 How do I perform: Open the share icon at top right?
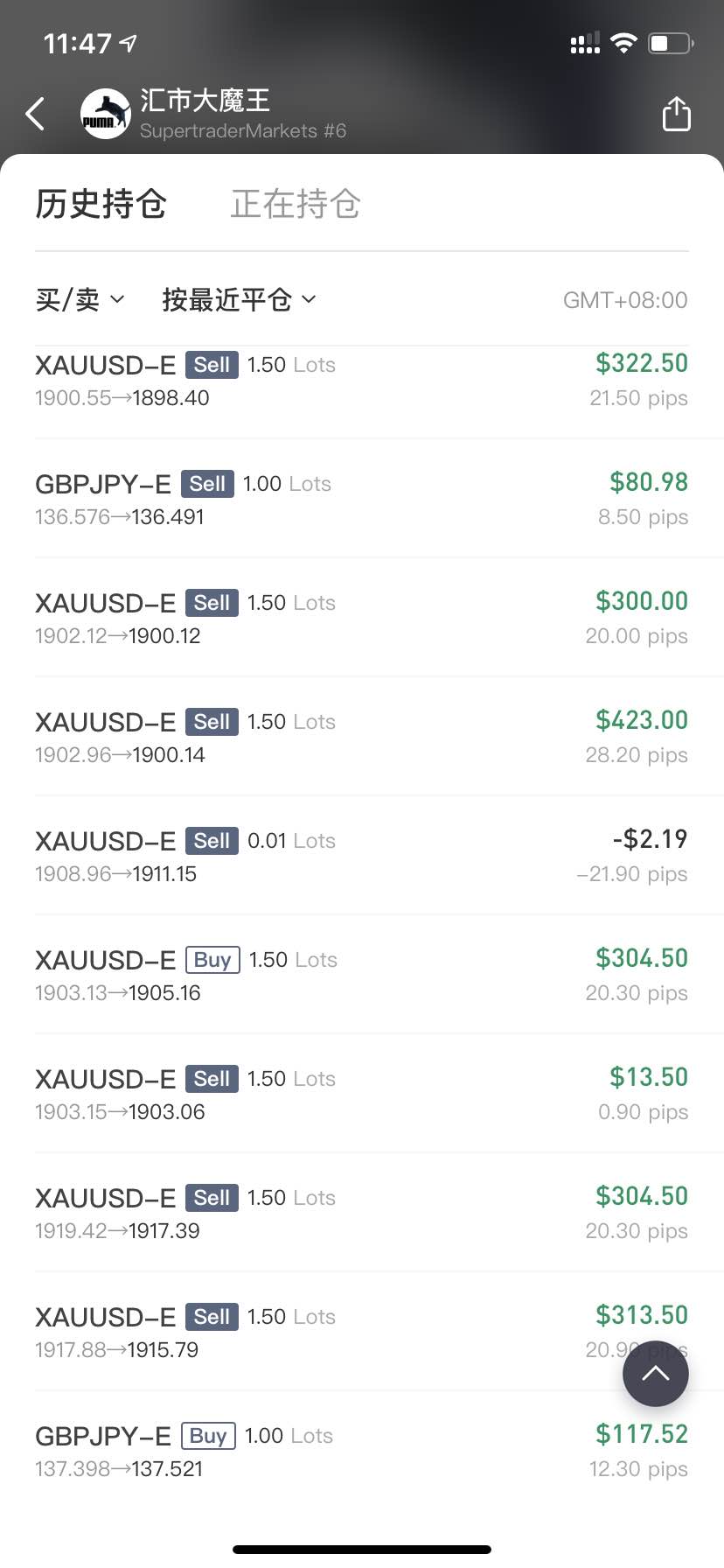tap(676, 114)
